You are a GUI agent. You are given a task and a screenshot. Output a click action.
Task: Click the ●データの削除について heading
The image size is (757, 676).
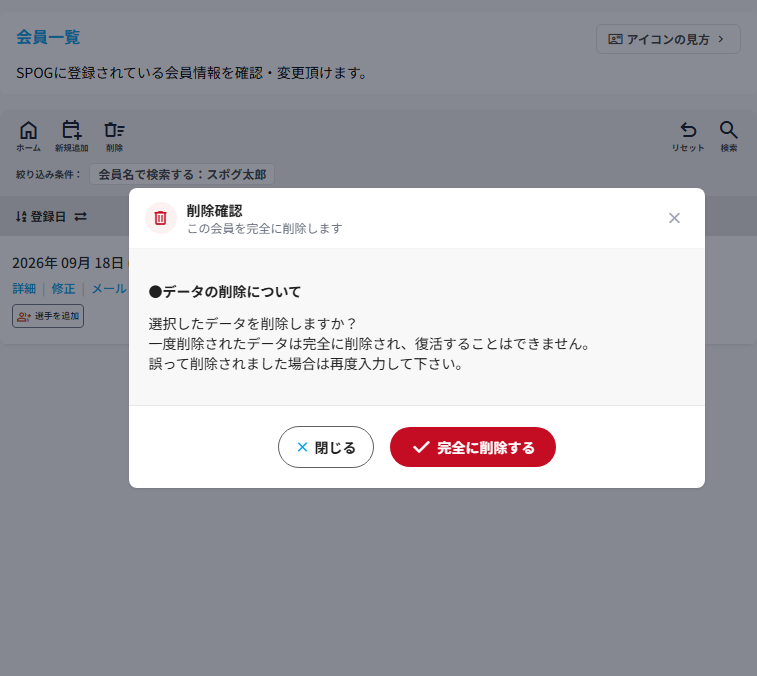224,292
